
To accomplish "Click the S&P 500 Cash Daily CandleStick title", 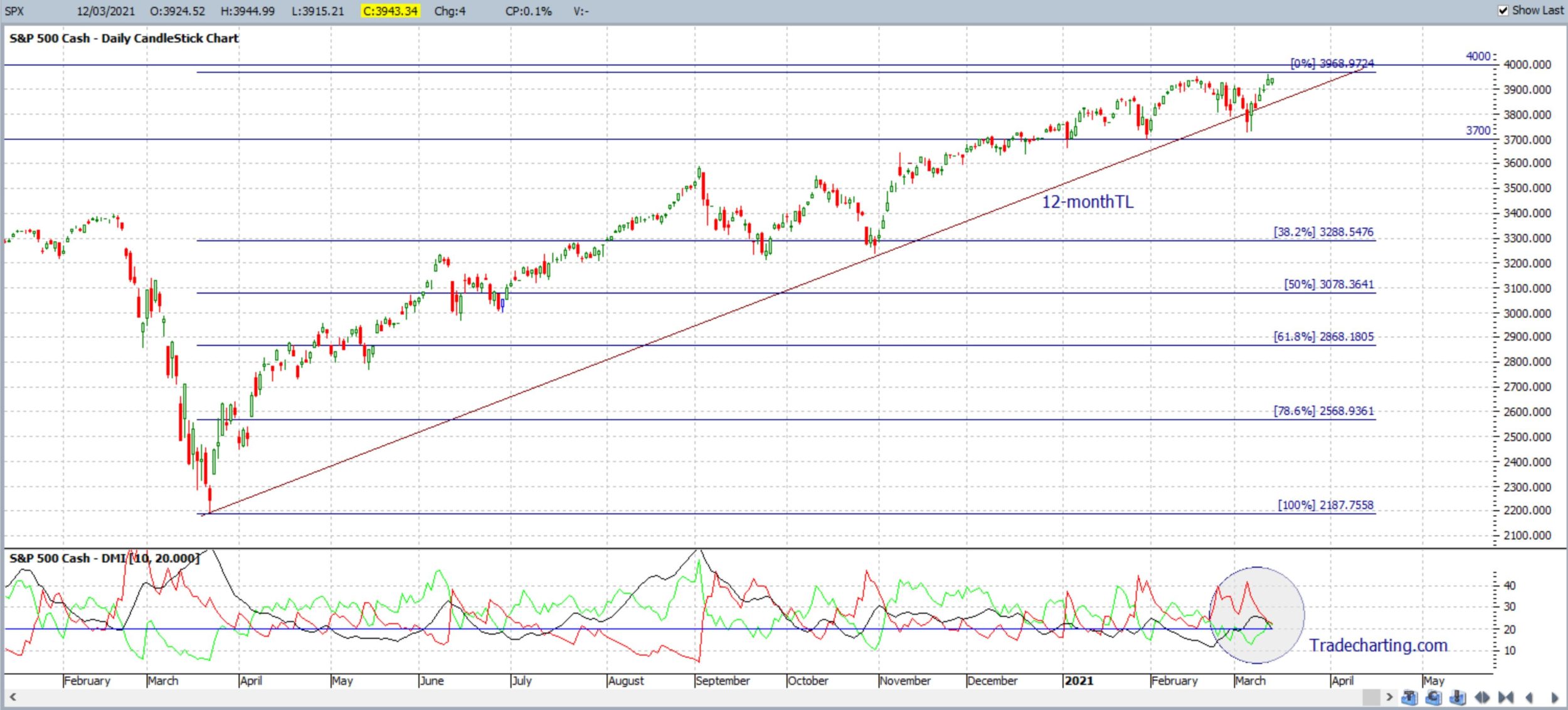I will point(124,38).
